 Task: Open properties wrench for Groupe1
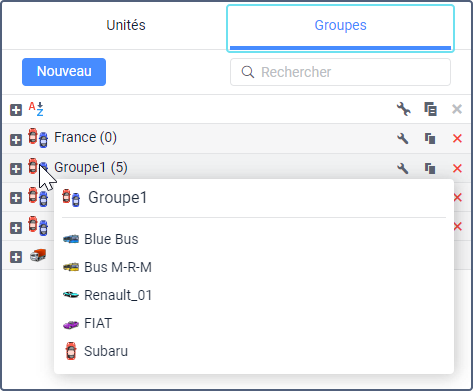(403, 168)
